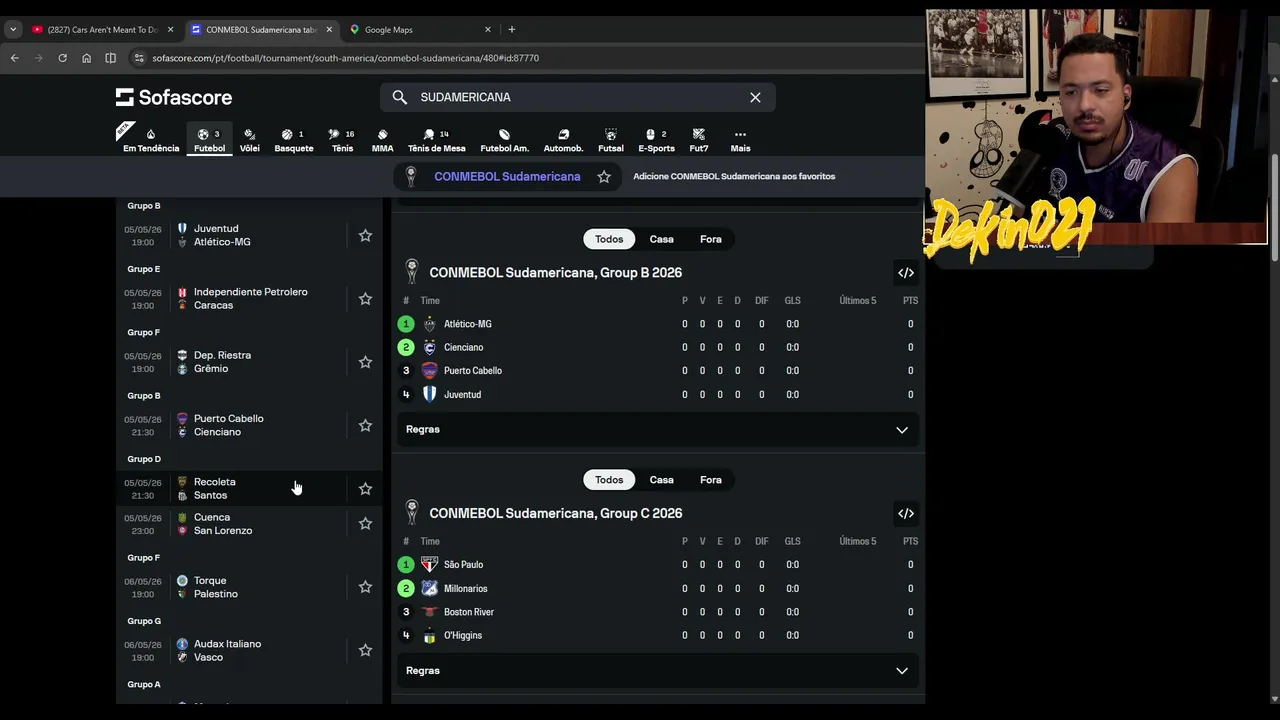Select Todos tab in Group B table
The height and width of the screenshot is (720, 1280).
[x=609, y=239]
